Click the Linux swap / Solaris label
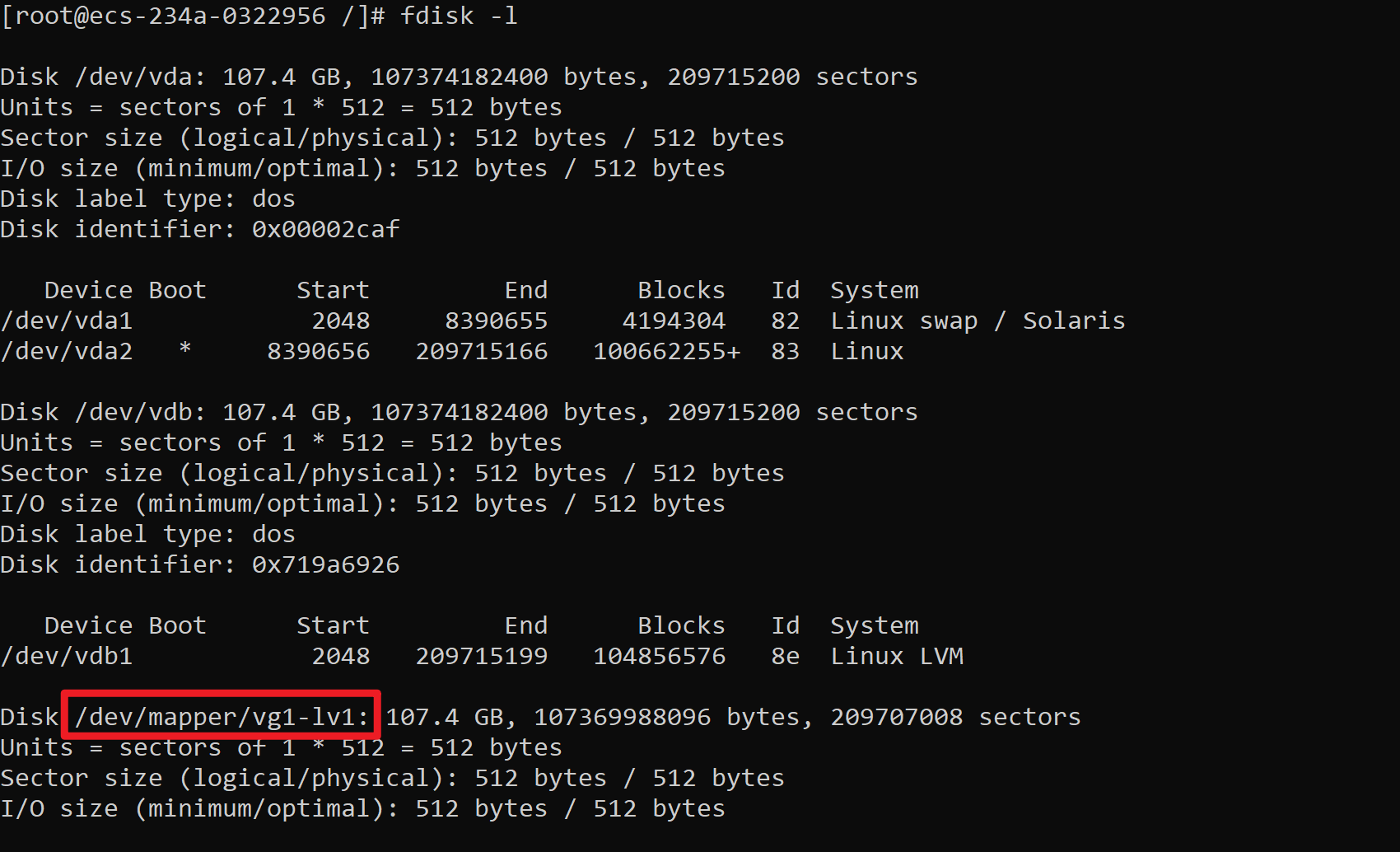 [977, 321]
